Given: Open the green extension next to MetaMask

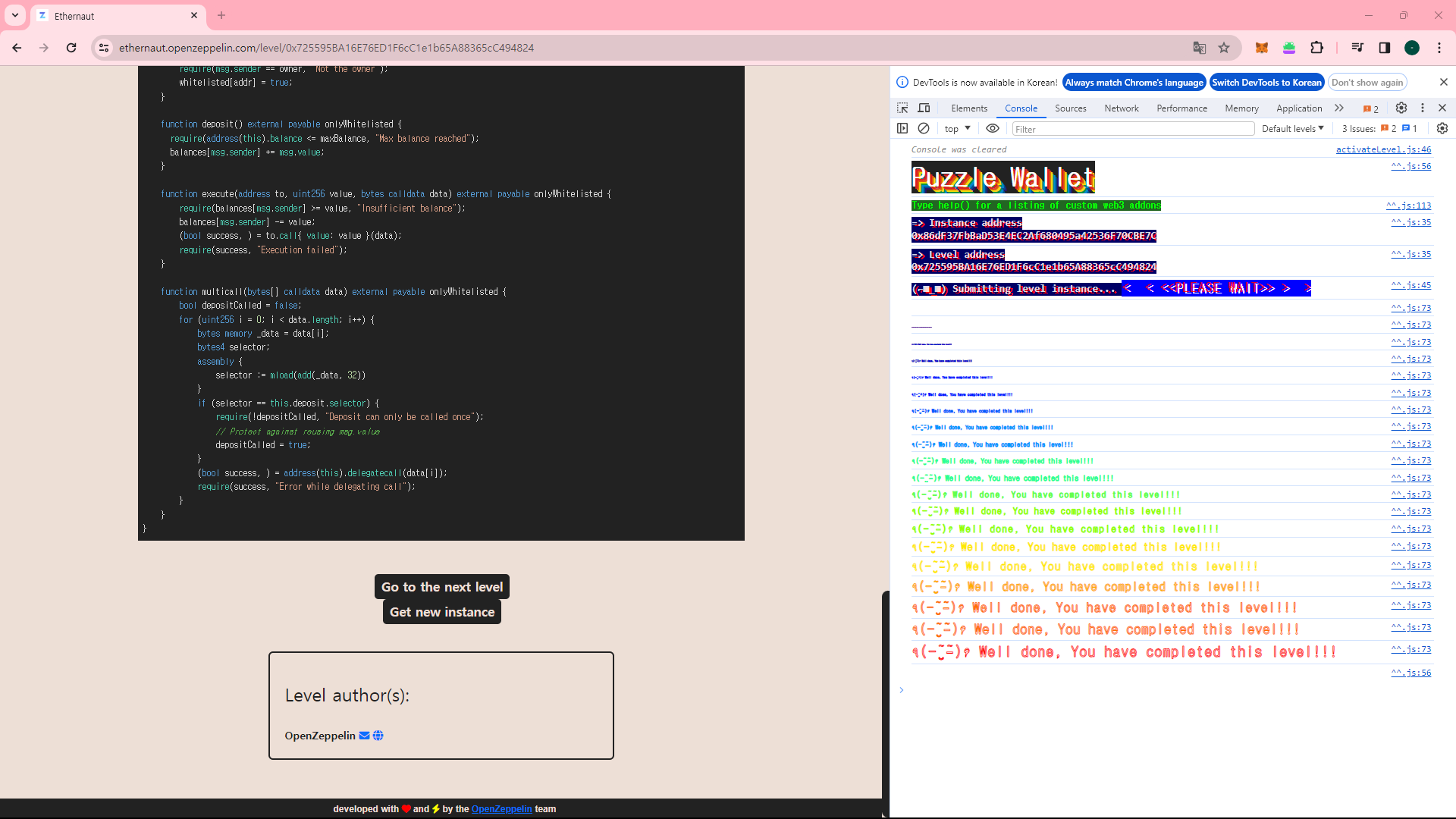Looking at the screenshot, I should [x=1289, y=48].
